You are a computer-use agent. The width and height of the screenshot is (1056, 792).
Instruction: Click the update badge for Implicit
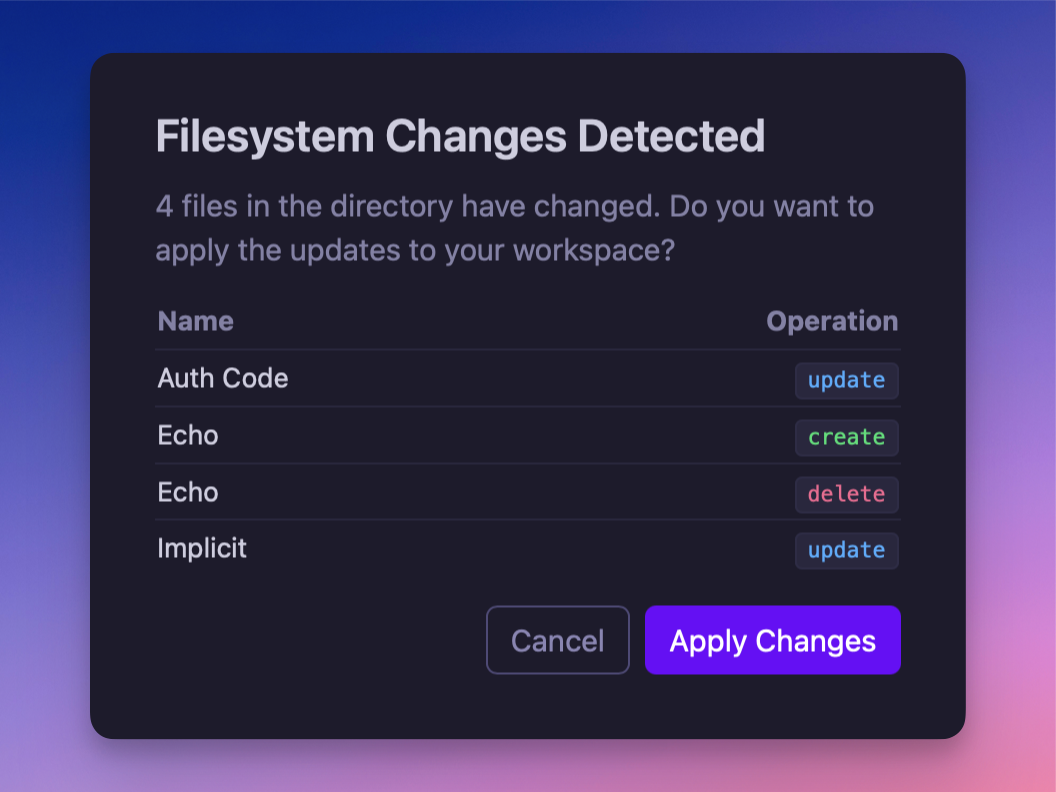846,550
